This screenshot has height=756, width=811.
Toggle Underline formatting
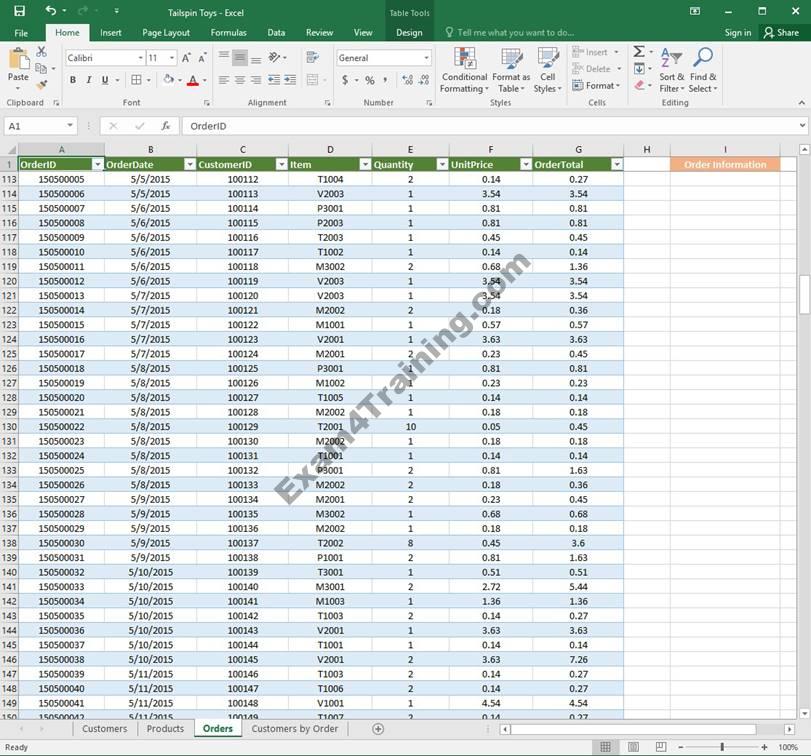(x=103, y=80)
